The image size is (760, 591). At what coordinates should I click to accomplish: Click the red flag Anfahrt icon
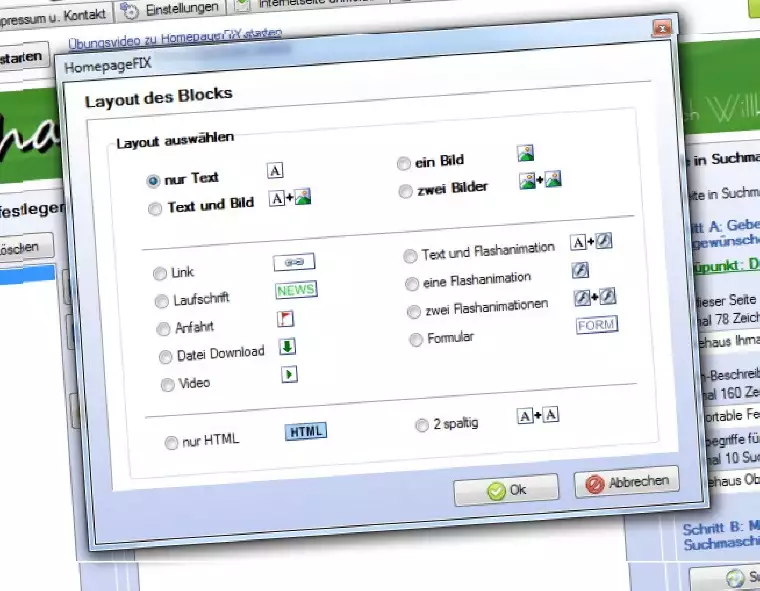point(286,319)
